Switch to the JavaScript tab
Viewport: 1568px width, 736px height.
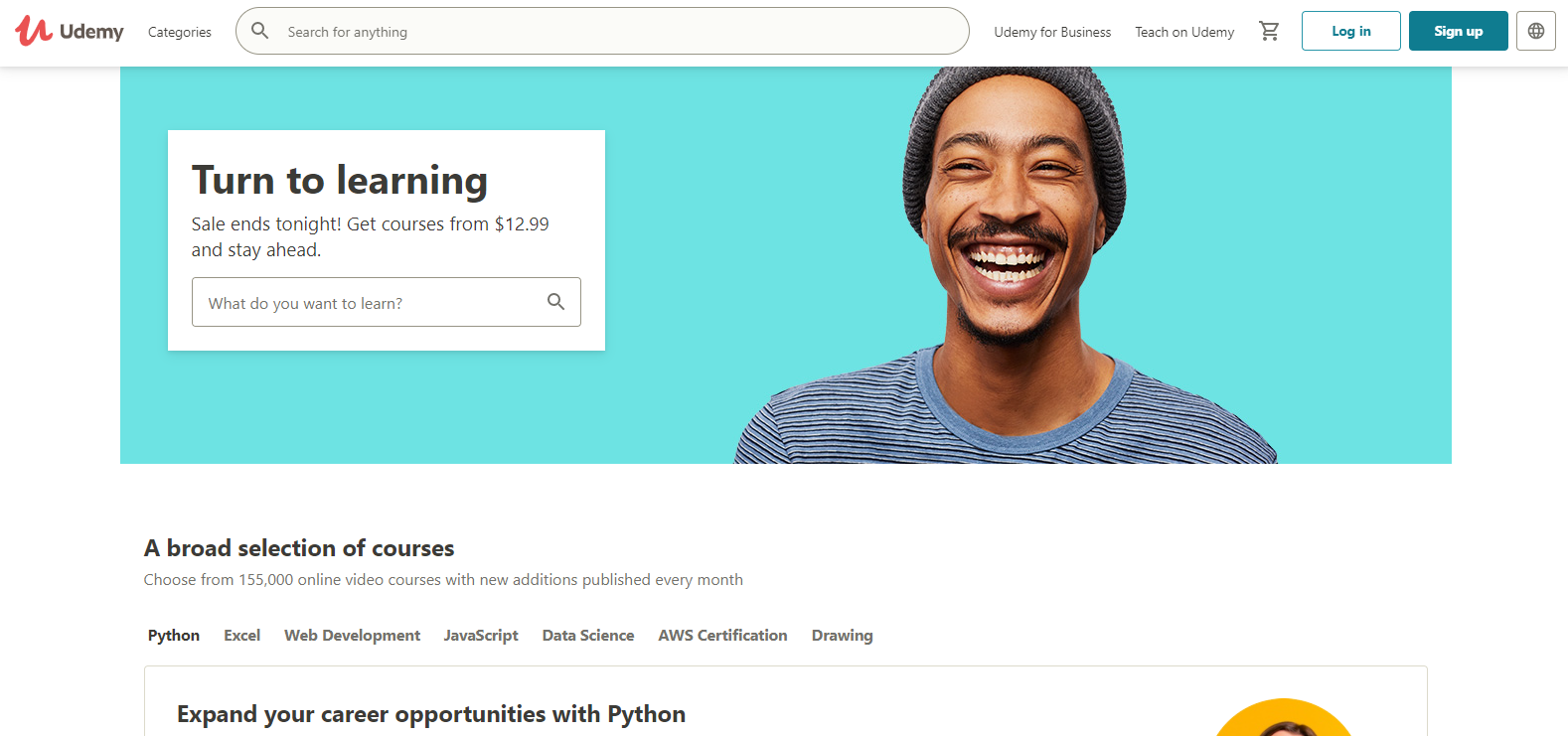[x=481, y=636]
